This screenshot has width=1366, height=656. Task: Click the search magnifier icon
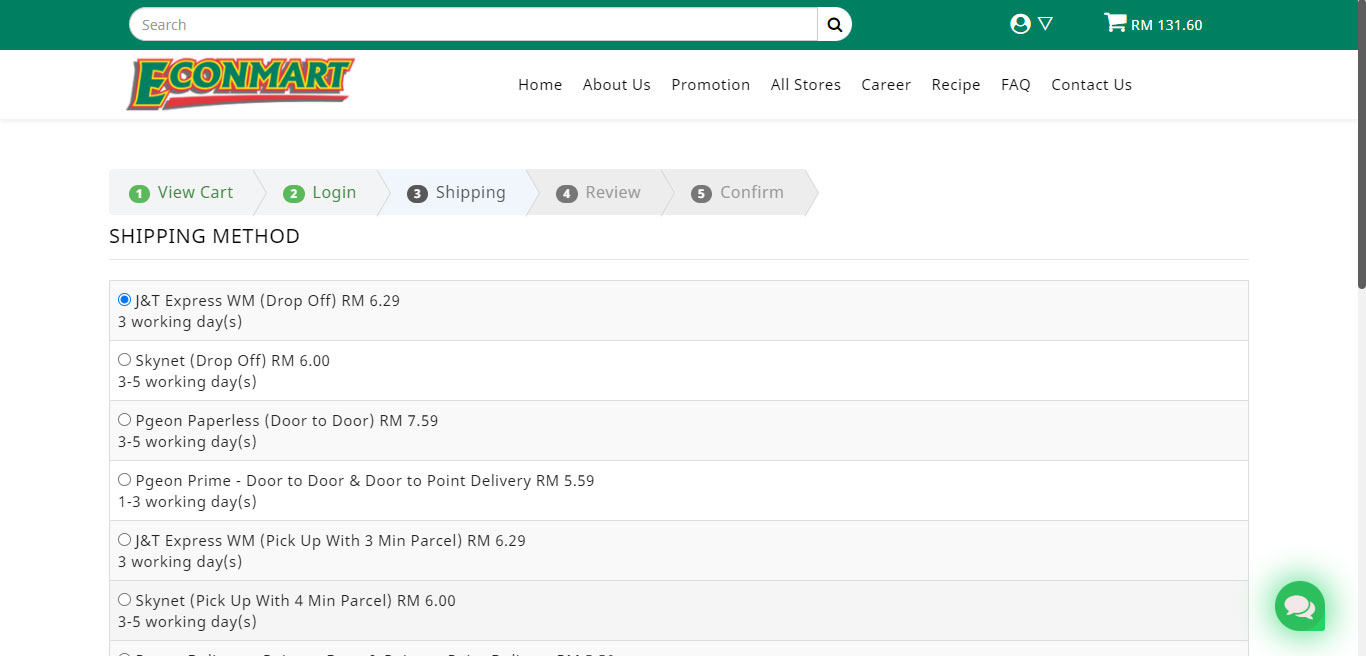pos(834,25)
